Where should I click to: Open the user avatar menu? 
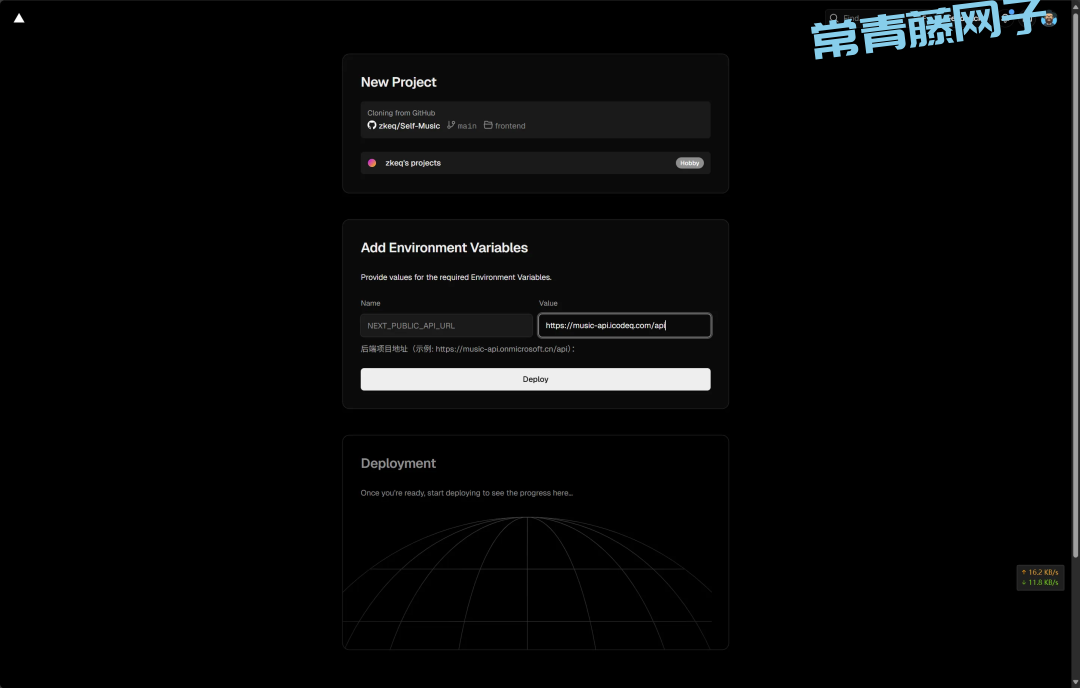point(1048,18)
